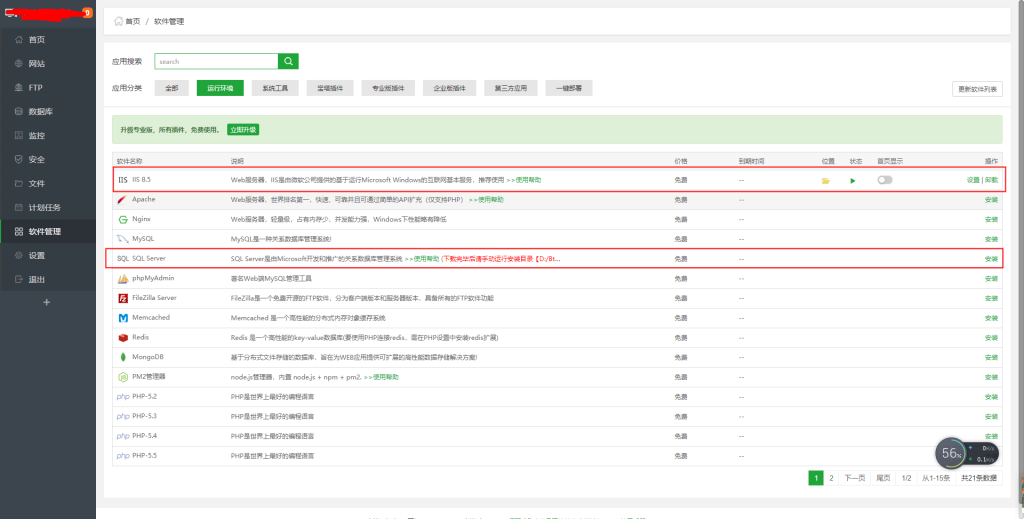The image size is (1024, 519).
Task: Install Apache via its 安装 link
Action: [x=991, y=200]
